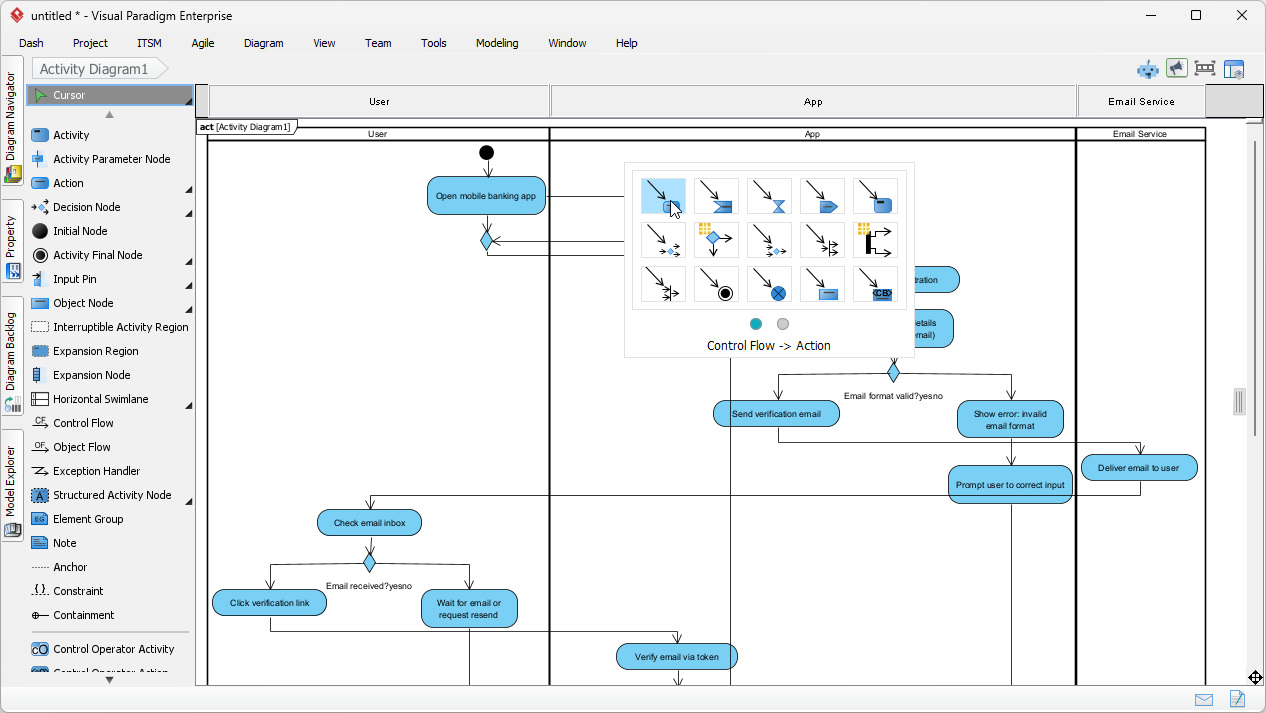The image size is (1266, 713).
Task: Open the Diagram menu
Action: (x=263, y=43)
